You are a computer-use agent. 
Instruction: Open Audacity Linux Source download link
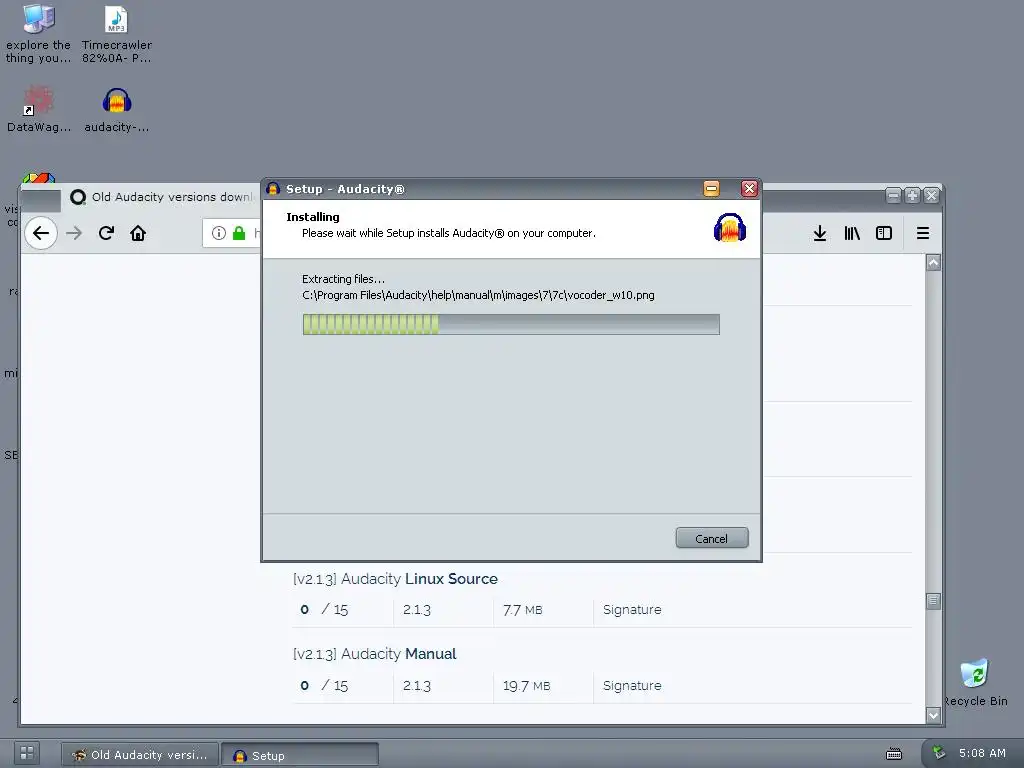pyautogui.click(x=395, y=579)
